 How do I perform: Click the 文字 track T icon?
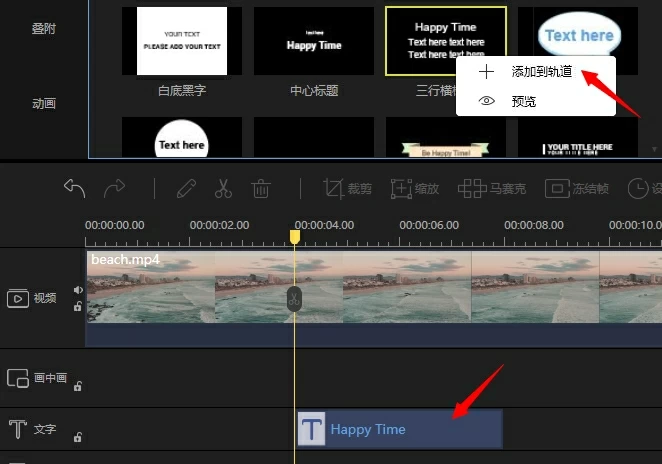point(18,429)
